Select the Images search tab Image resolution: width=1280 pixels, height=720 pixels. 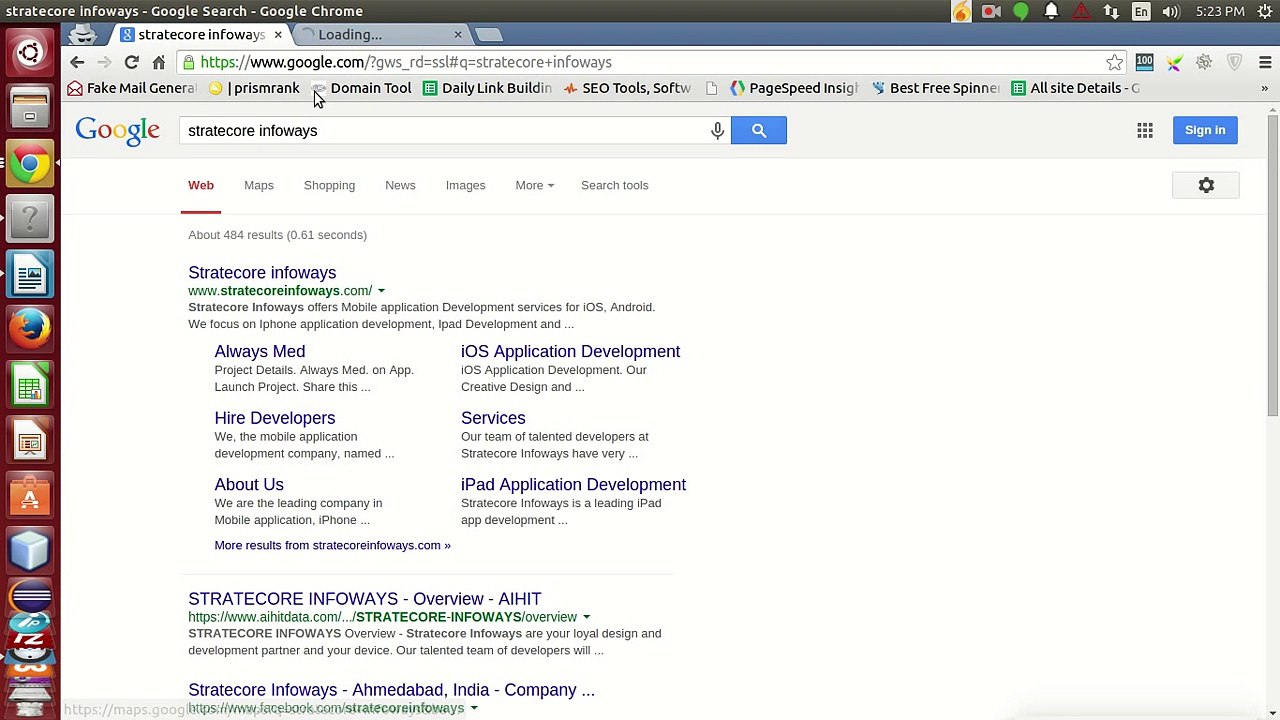coord(465,185)
